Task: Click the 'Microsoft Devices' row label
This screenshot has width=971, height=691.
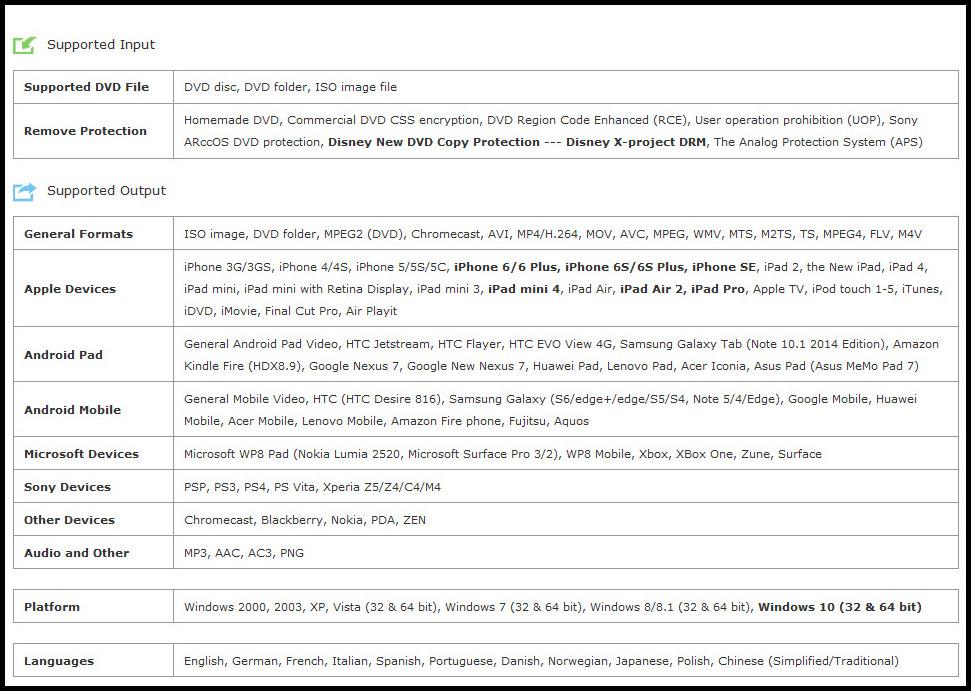Action: point(81,454)
